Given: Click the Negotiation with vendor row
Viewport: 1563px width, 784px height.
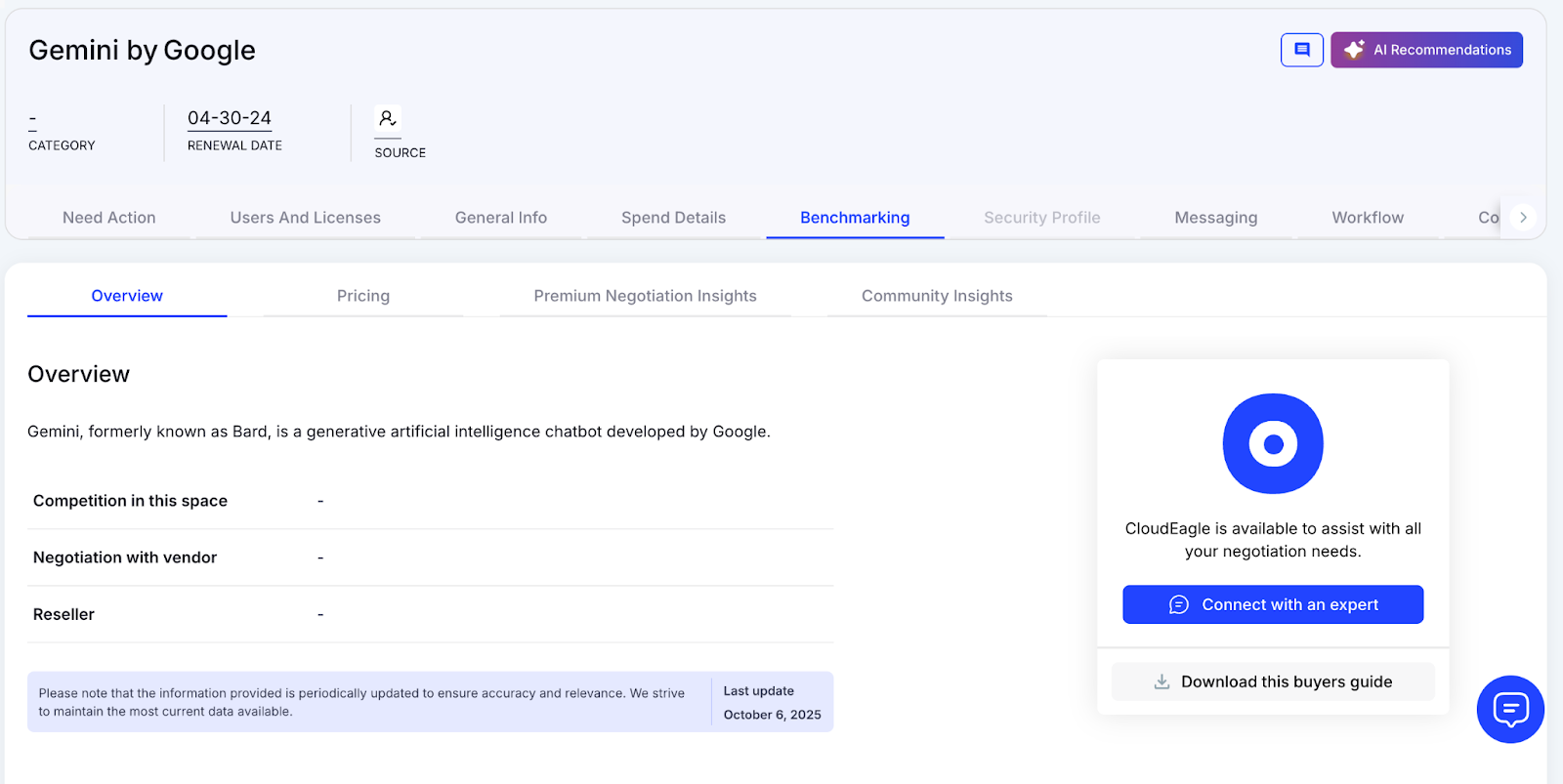Looking at the screenshot, I should coord(431,557).
